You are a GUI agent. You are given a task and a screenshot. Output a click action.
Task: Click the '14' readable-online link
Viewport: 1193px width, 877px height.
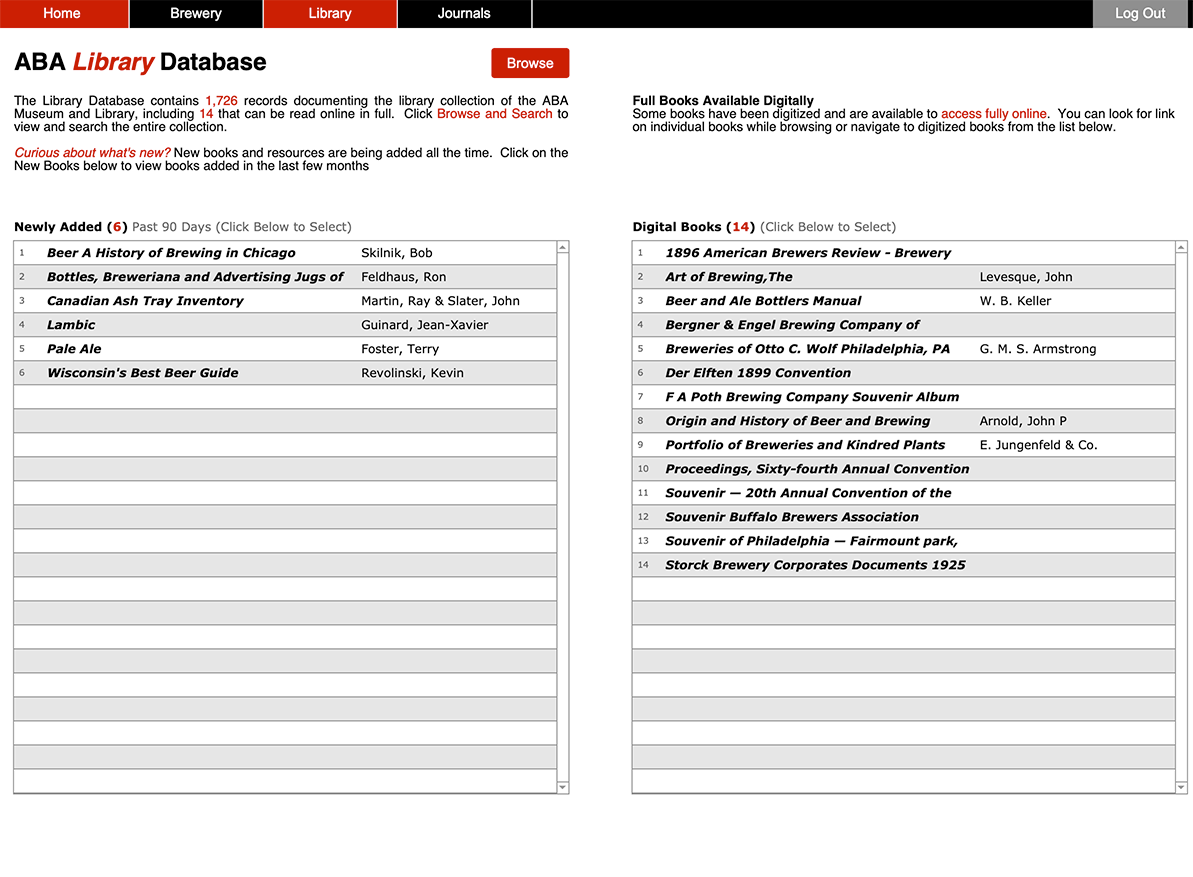coord(206,113)
